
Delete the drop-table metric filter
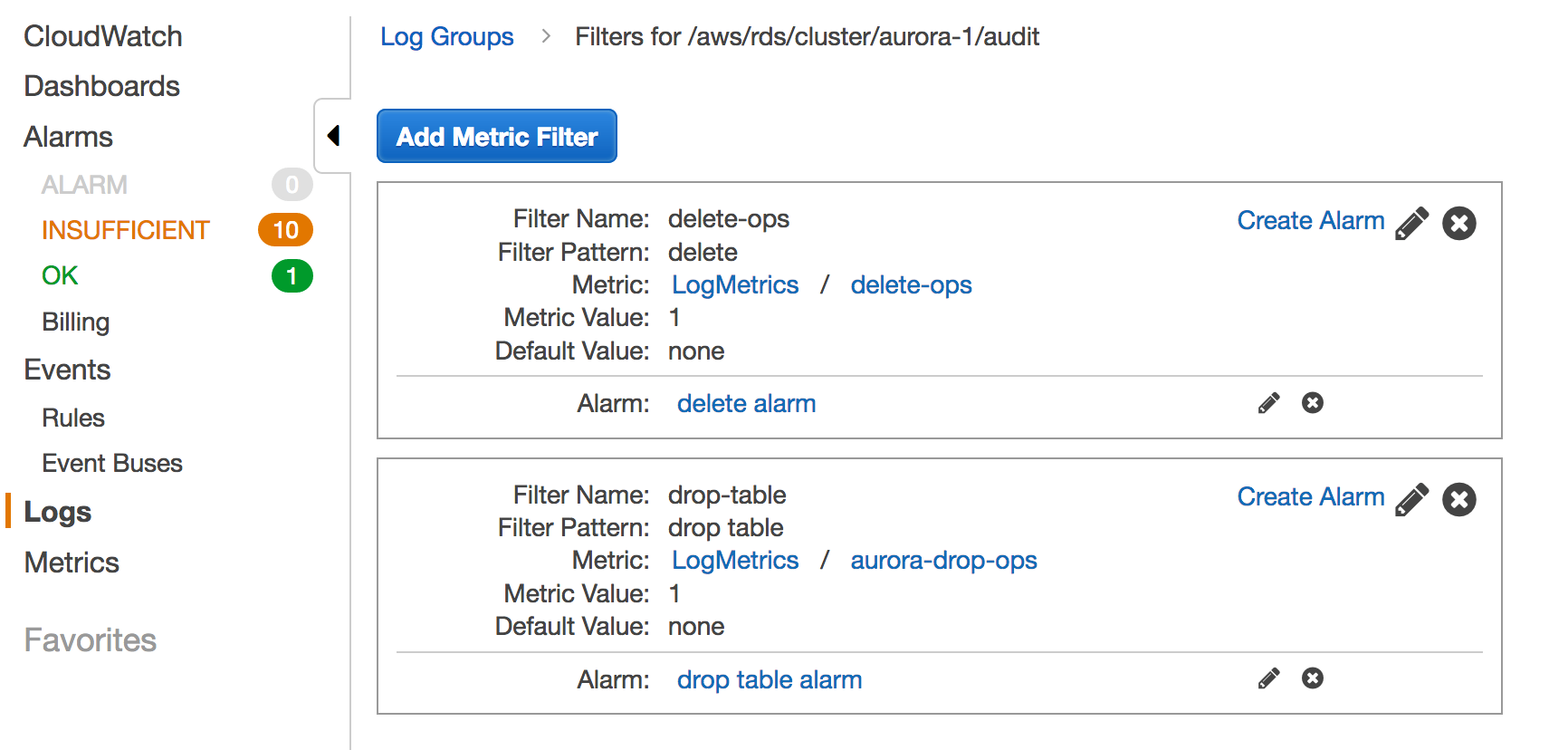[1458, 499]
